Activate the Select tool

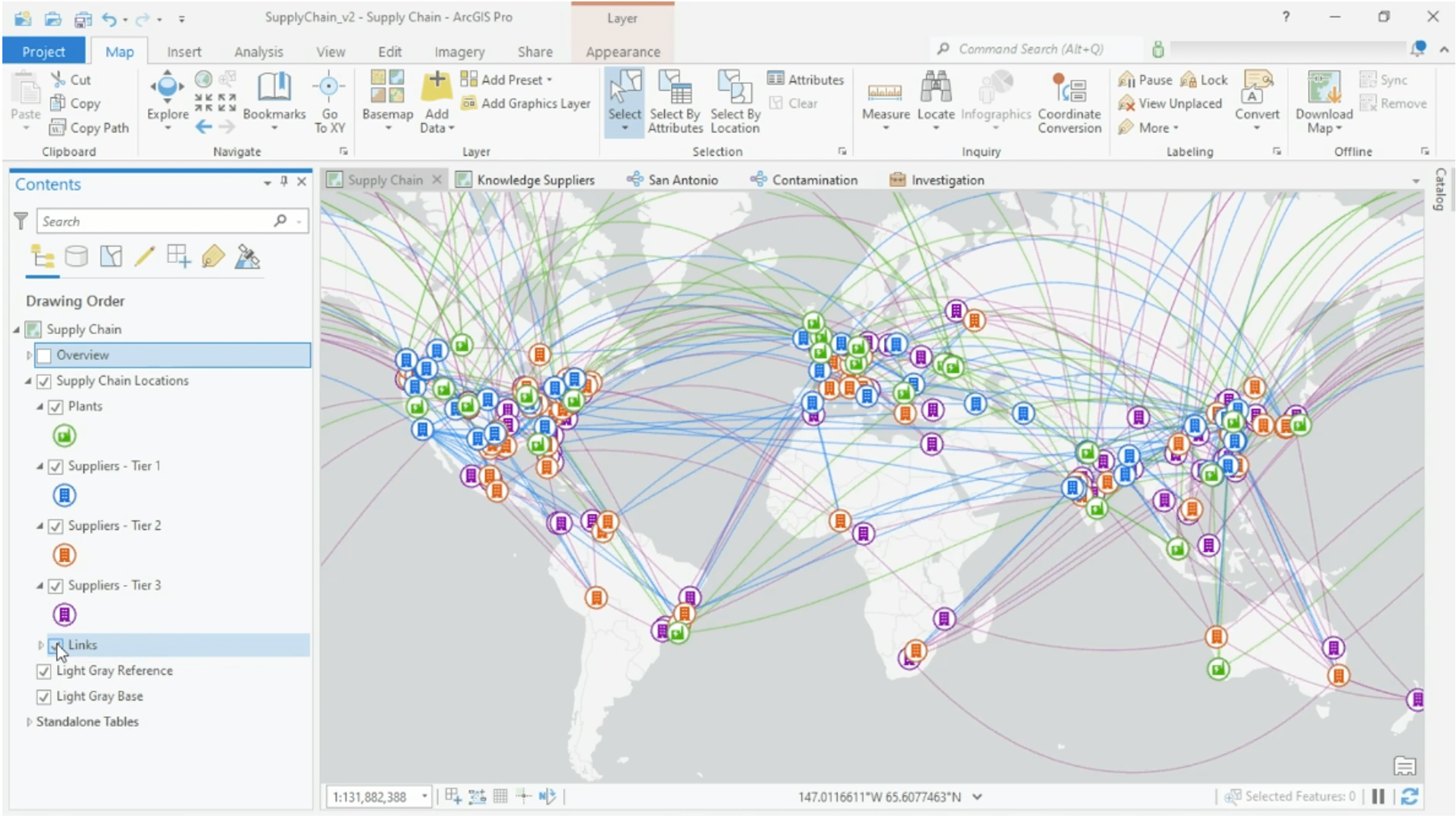point(624,102)
